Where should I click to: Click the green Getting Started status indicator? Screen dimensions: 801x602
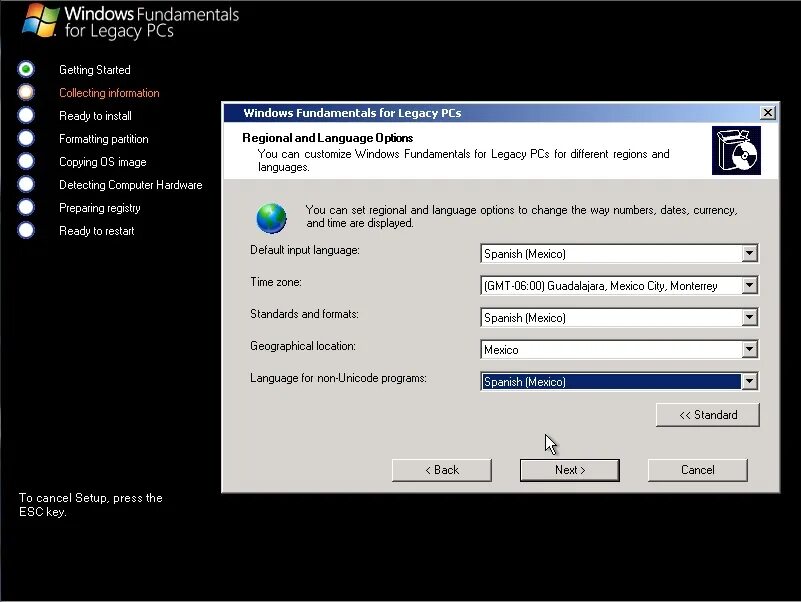pyautogui.click(x=26, y=69)
